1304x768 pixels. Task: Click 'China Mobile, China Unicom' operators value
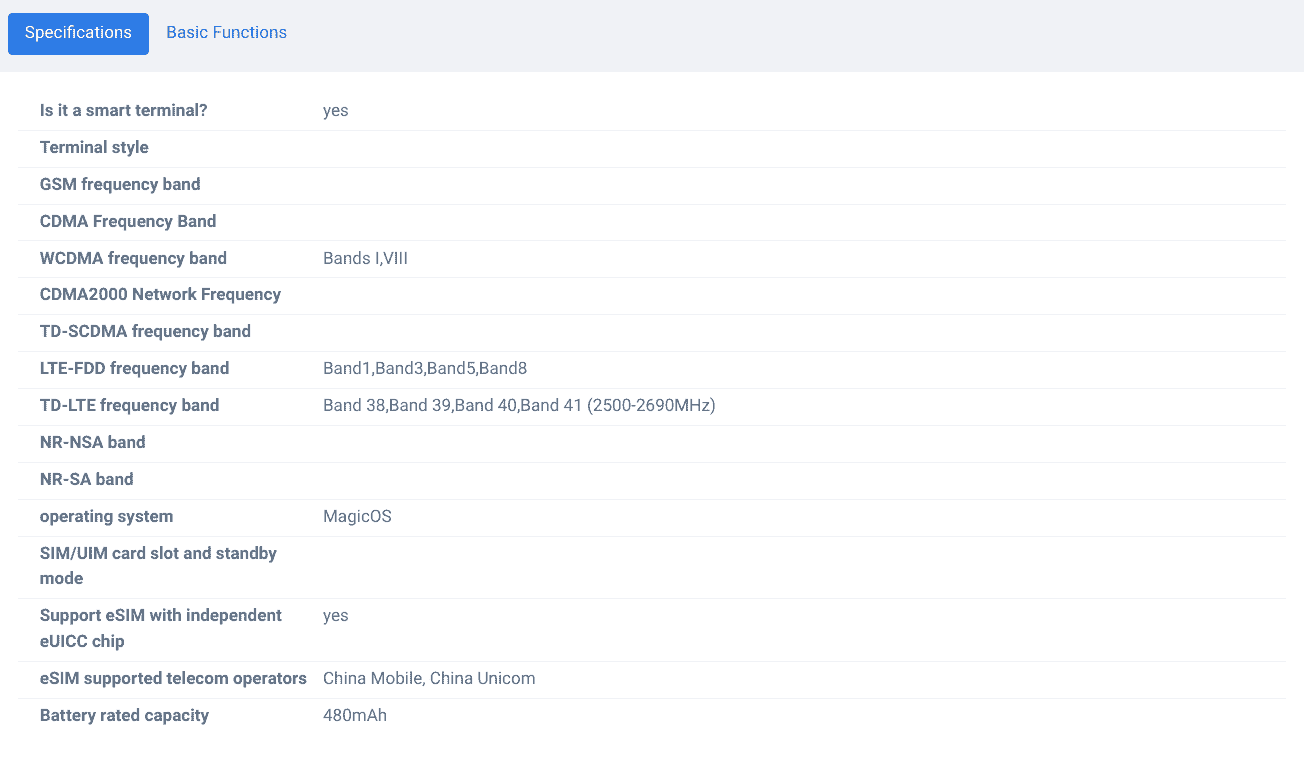coord(429,679)
